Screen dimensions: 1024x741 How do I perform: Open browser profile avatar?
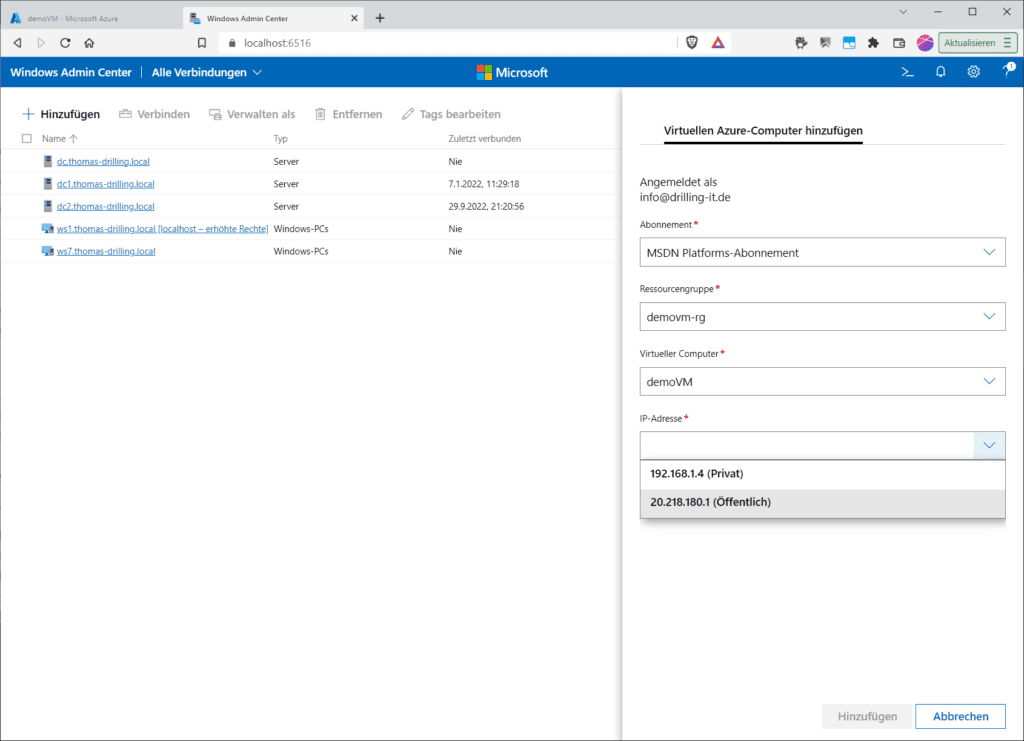tap(925, 43)
